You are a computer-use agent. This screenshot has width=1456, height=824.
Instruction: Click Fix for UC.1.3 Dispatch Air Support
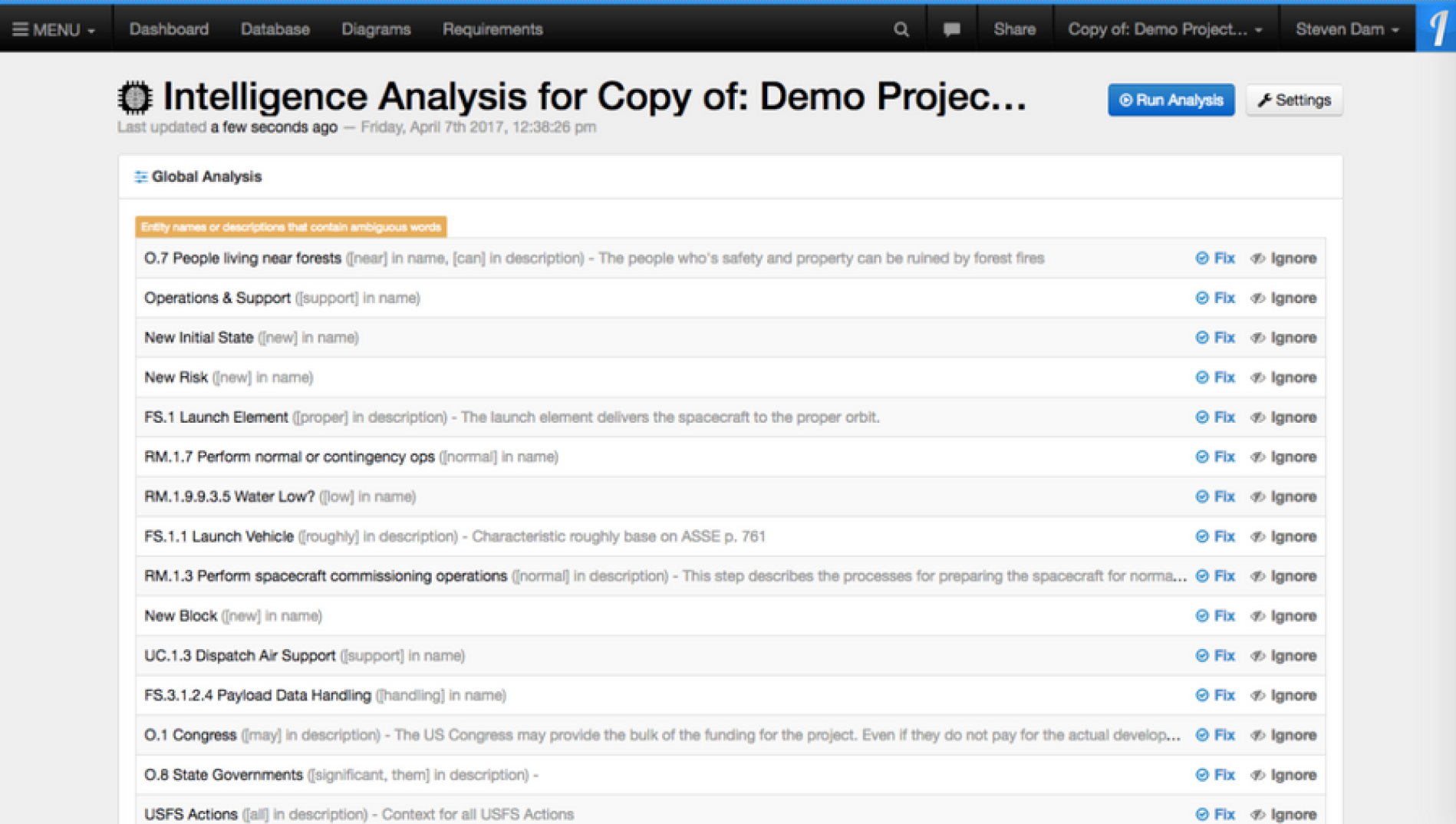coord(1215,656)
